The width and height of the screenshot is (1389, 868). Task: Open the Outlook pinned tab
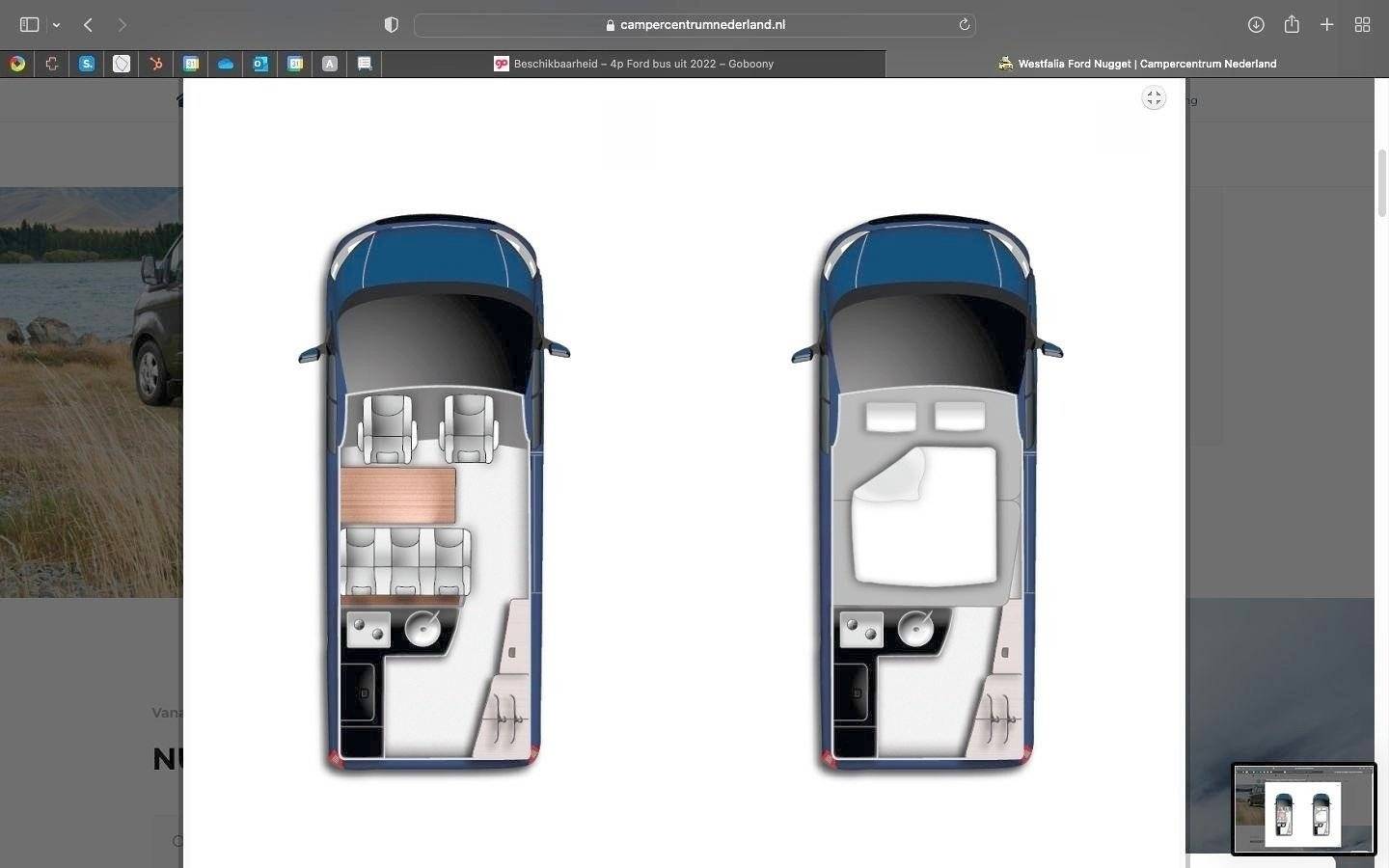(x=260, y=64)
